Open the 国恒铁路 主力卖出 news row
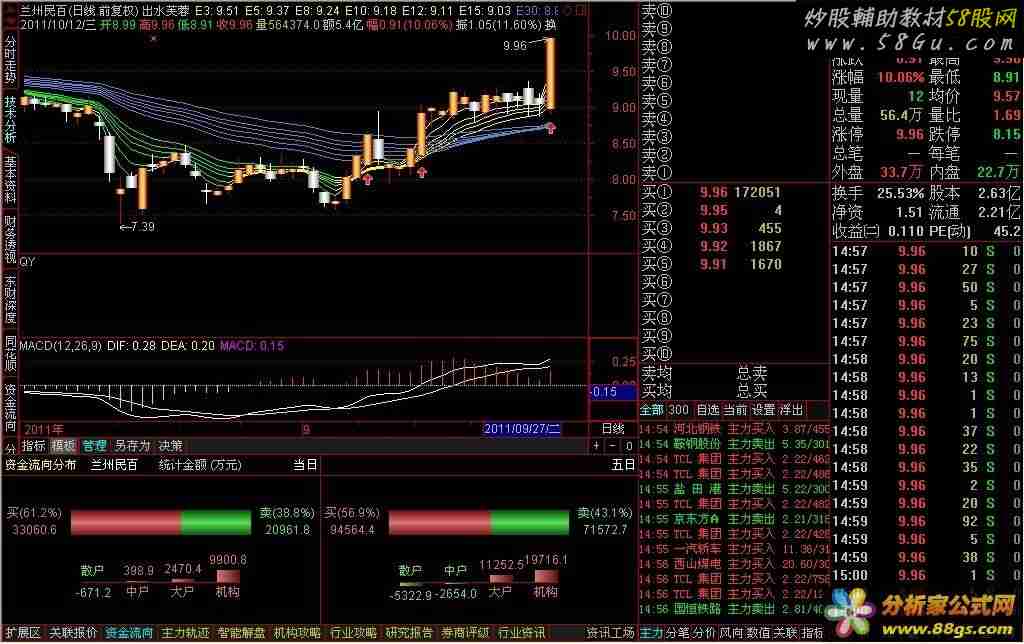1024x644 pixels. [734, 609]
